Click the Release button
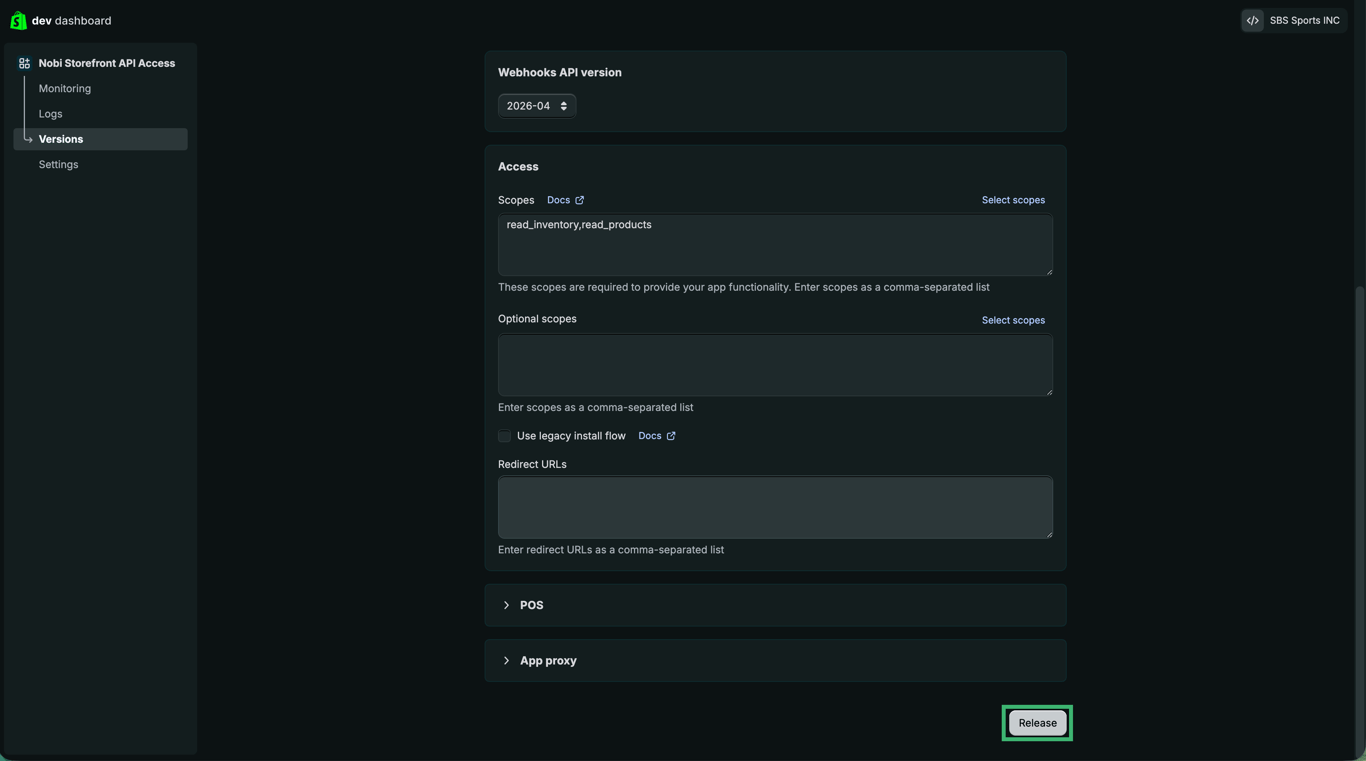The height and width of the screenshot is (761, 1366). (x=1037, y=723)
